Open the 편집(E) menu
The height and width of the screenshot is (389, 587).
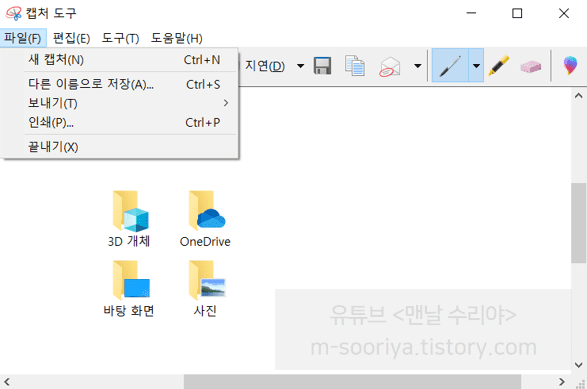72,38
